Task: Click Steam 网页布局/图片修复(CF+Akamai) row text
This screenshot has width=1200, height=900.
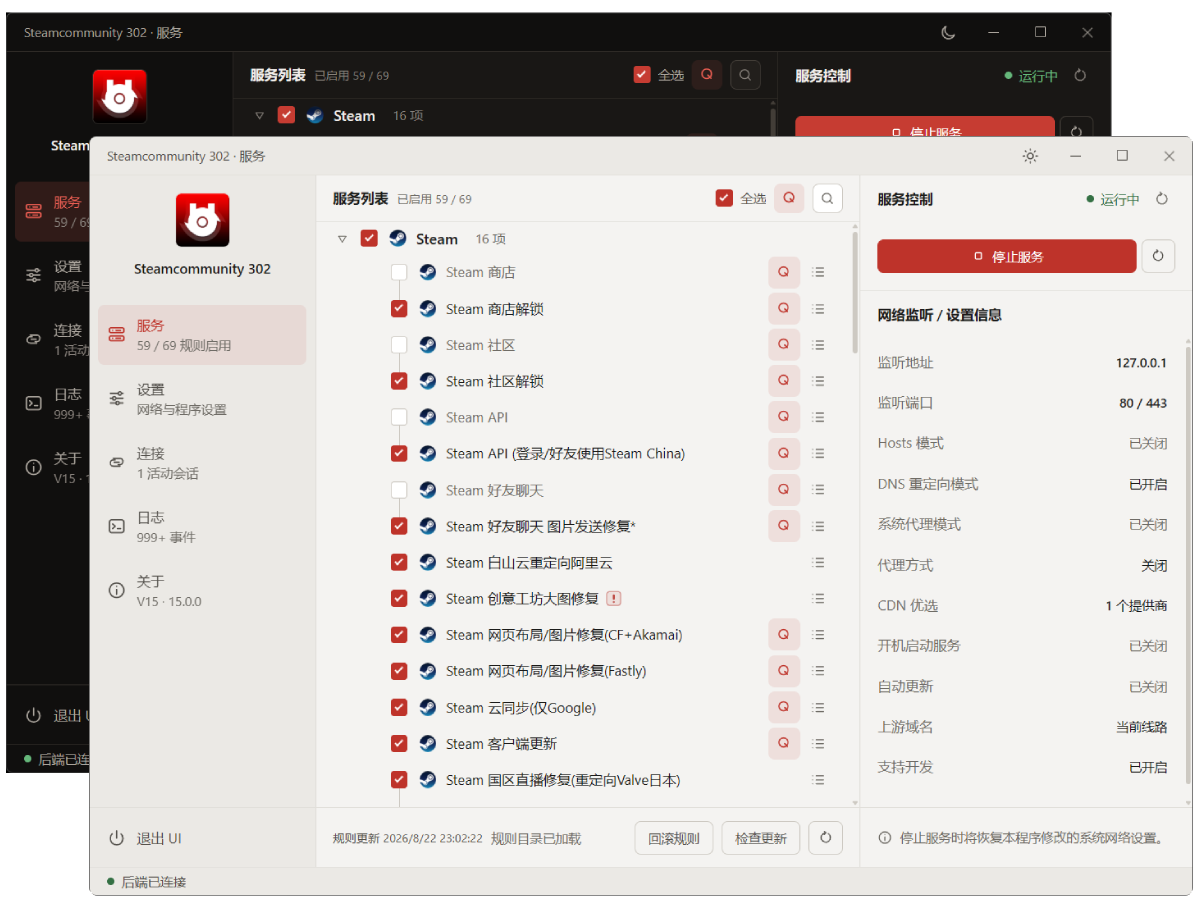Action: [564, 635]
